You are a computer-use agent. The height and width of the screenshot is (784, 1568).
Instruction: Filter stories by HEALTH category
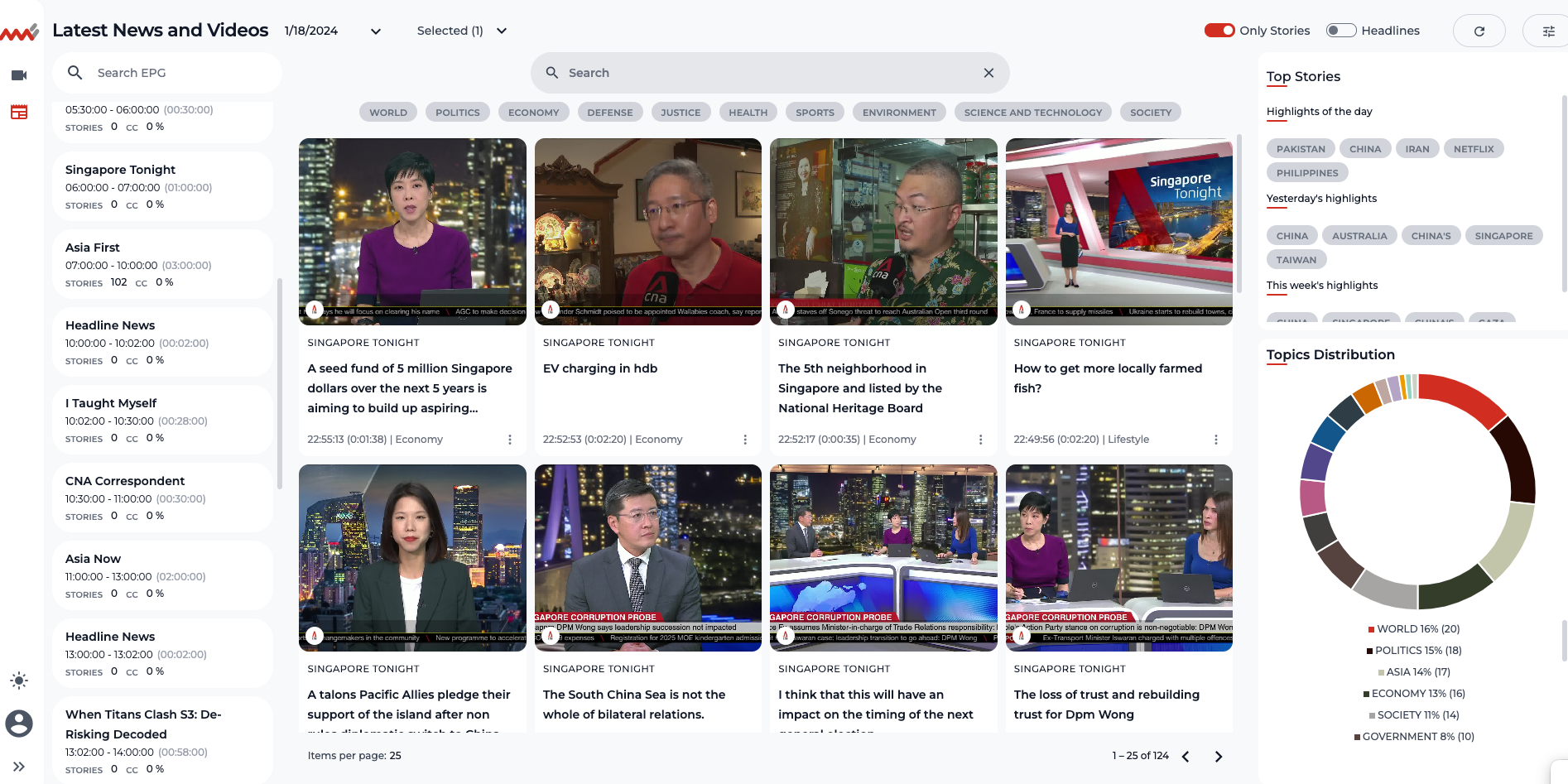748,113
